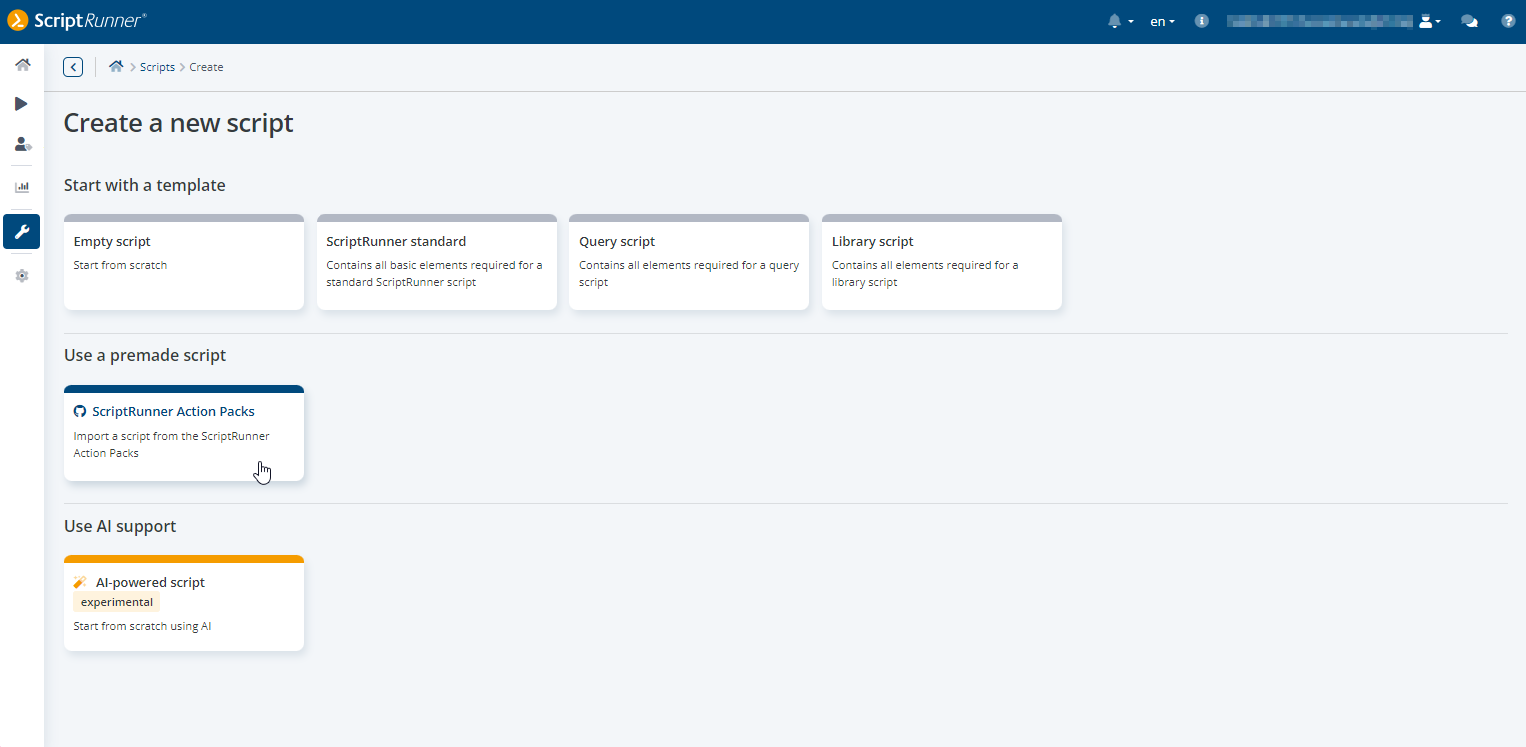This screenshot has height=747, width=1526.
Task: Expand the user account dropdown menu
Action: (x=1429, y=21)
